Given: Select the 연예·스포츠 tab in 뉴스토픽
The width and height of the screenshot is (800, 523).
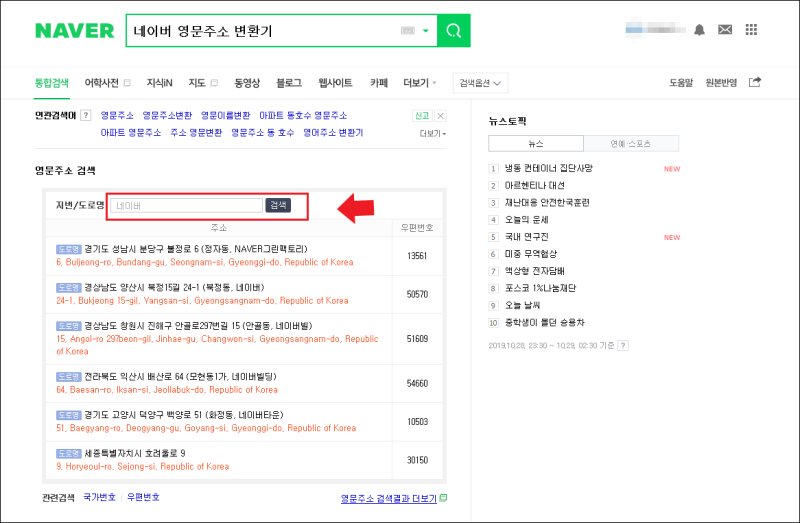Looking at the screenshot, I should coord(631,143).
